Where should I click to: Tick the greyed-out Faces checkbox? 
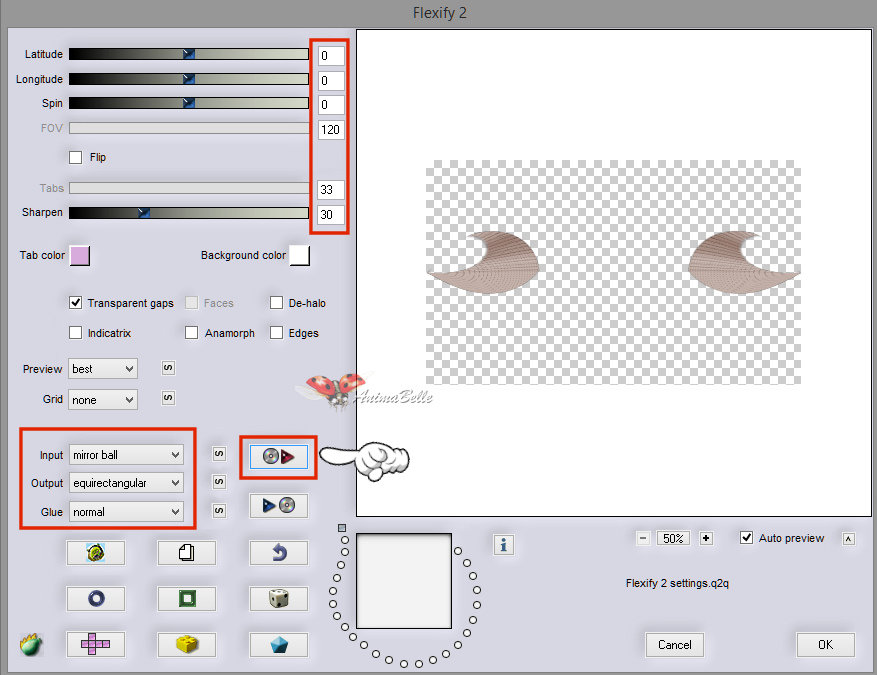tap(191, 303)
